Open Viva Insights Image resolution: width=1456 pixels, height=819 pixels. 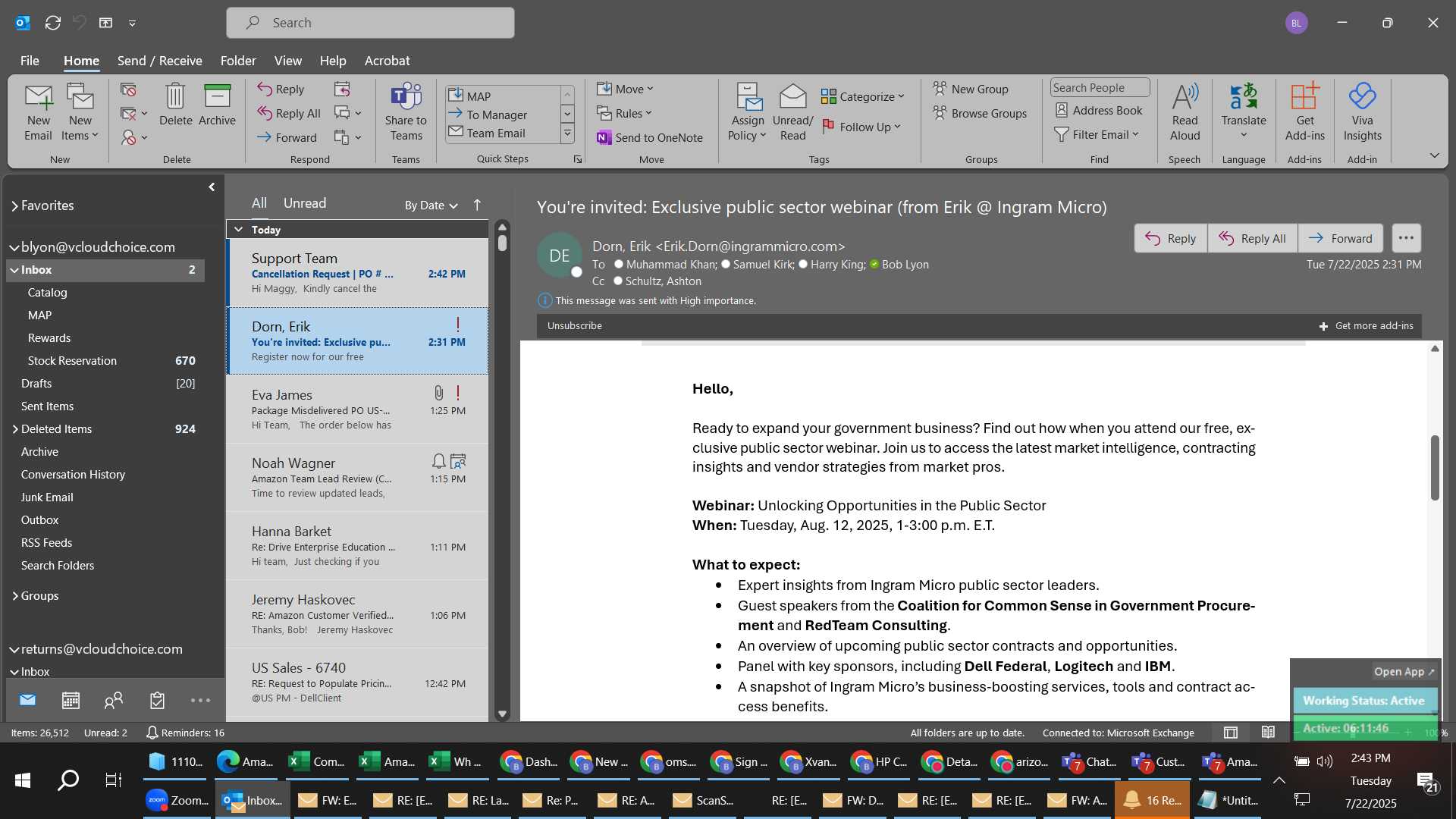1362,112
